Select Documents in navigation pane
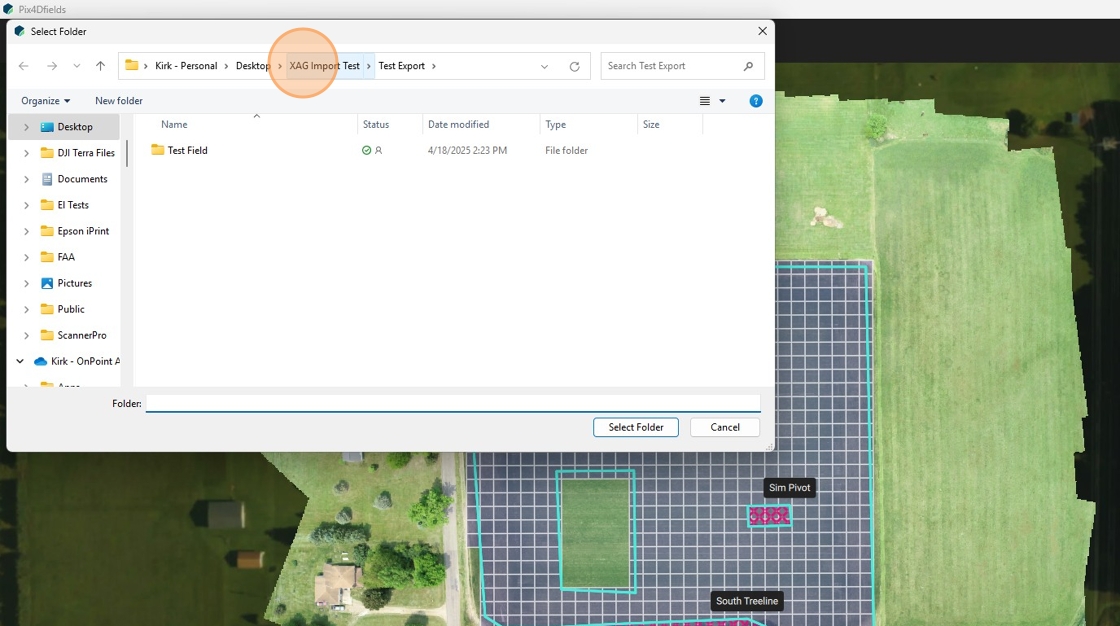The image size is (1120, 626). point(82,179)
